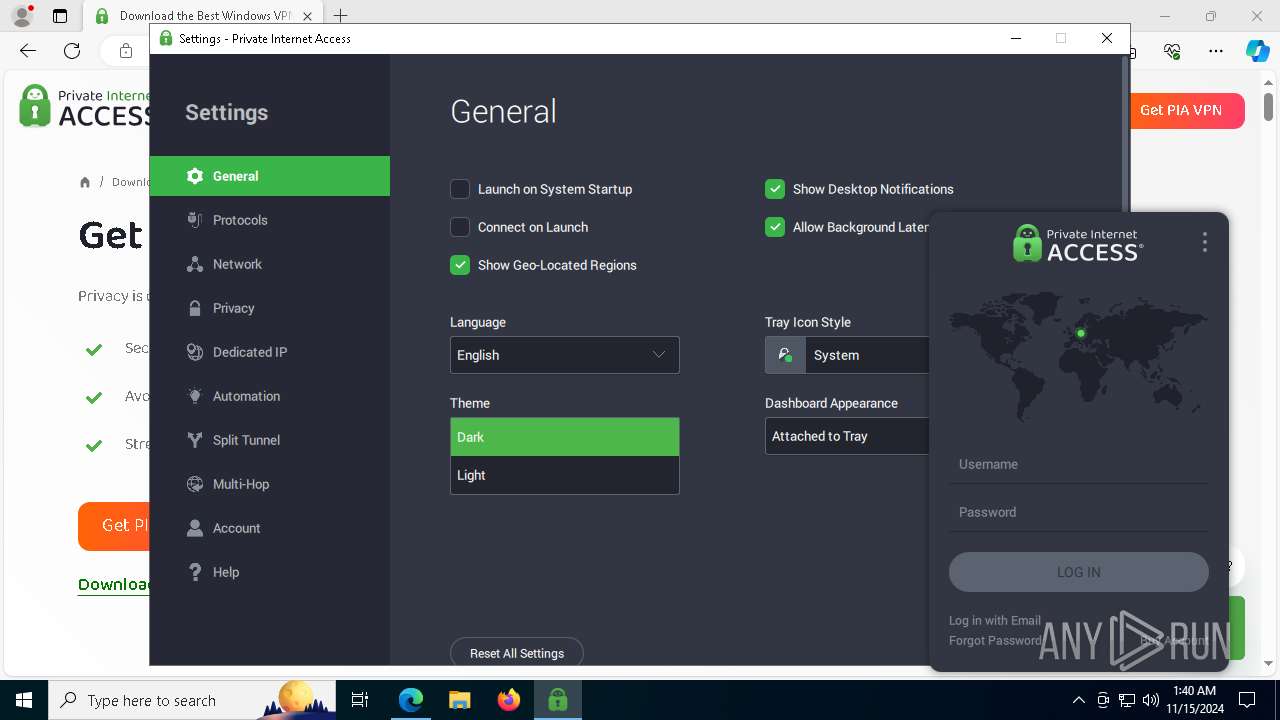Enable Connect on Launch checkbox
Image resolution: width=1280 pixels, height=720 pixels.
click(x=460, y=227)
